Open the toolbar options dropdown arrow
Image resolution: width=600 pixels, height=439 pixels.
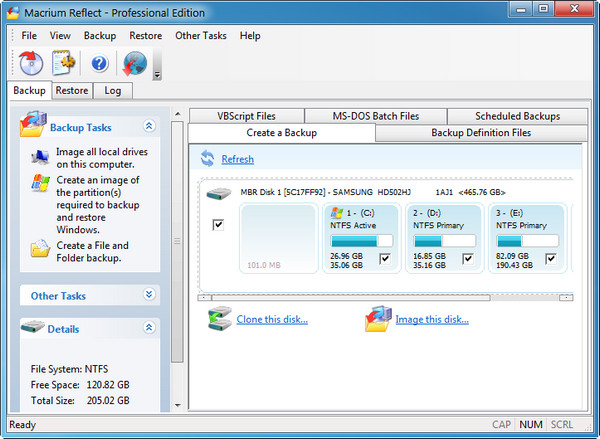coord(157,75)
